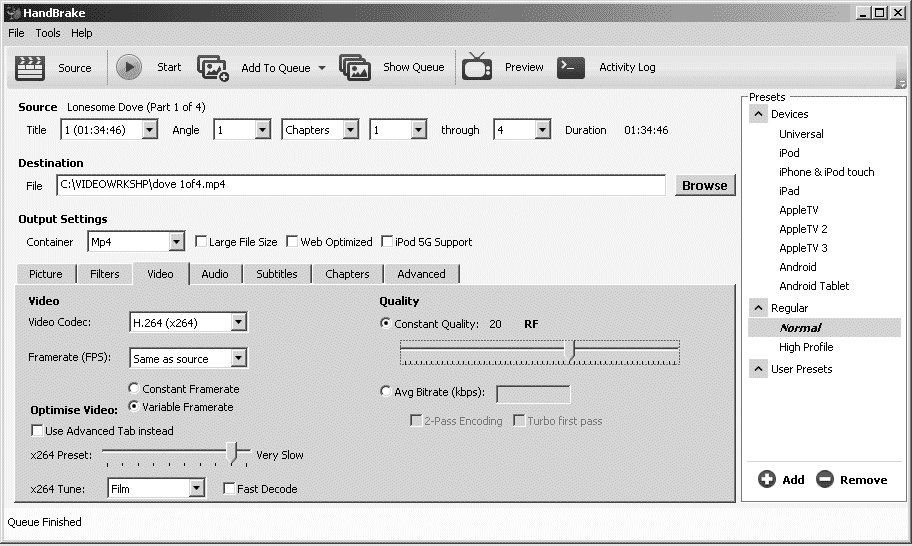Enable the Large File Size checkbox

pos(201,241)
